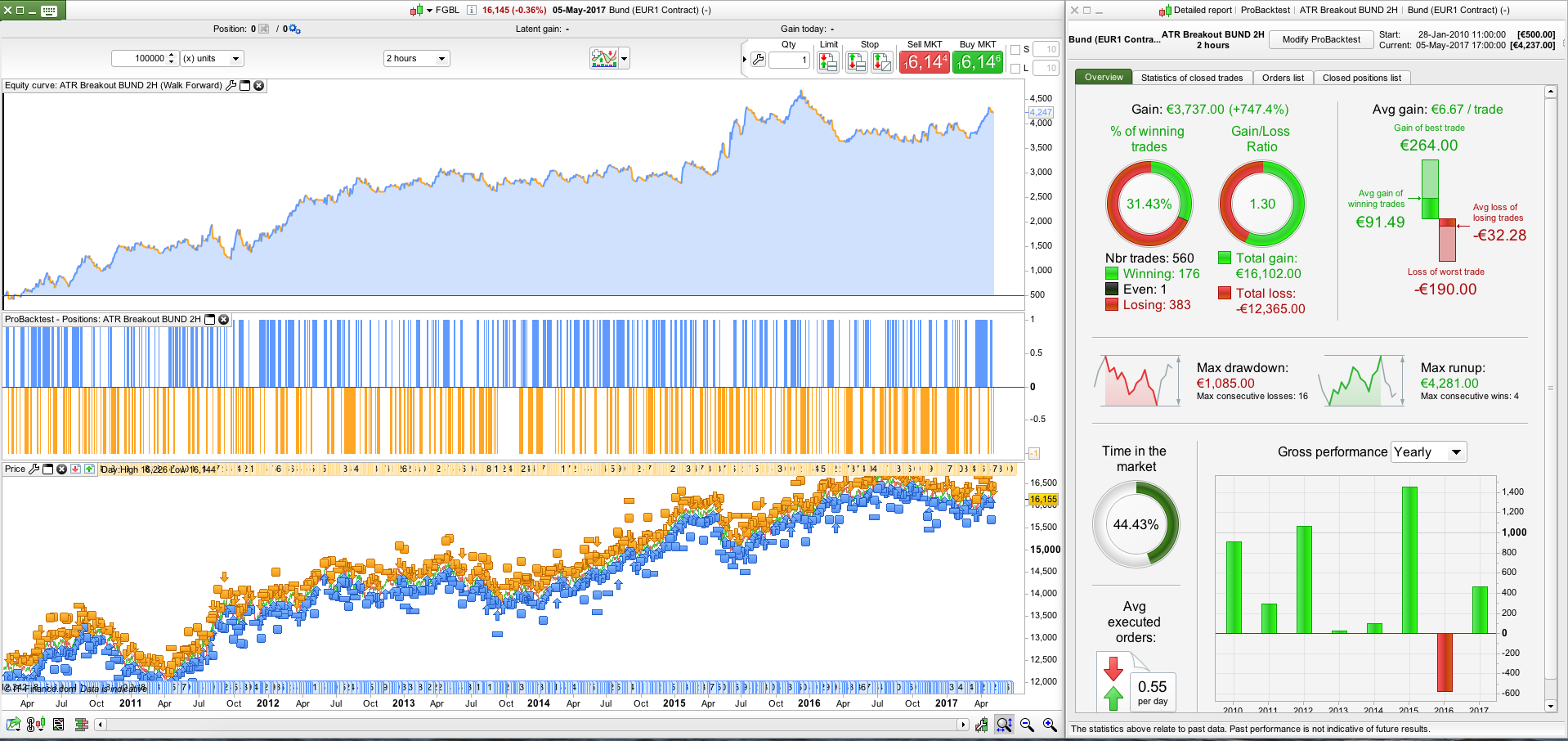The image size is (1568, 741).
Task: Open the (x) units dropdown
Action: coord(212,59)
